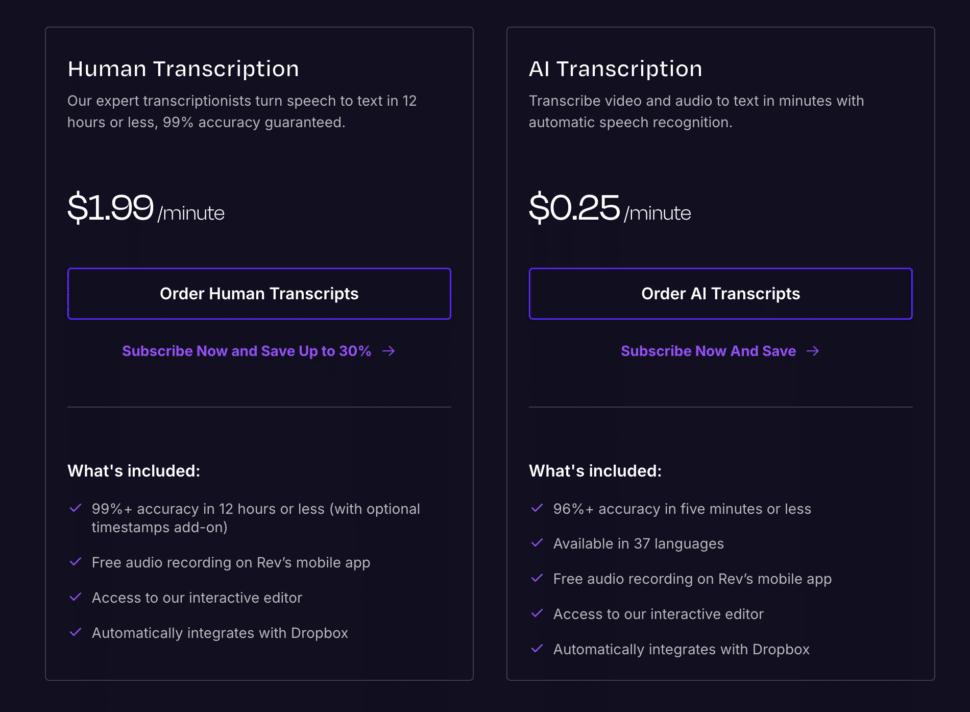Open Subscribe Now and Save Up to 30% link
Viewport: 970px width, 712px height.
[246, 351]
